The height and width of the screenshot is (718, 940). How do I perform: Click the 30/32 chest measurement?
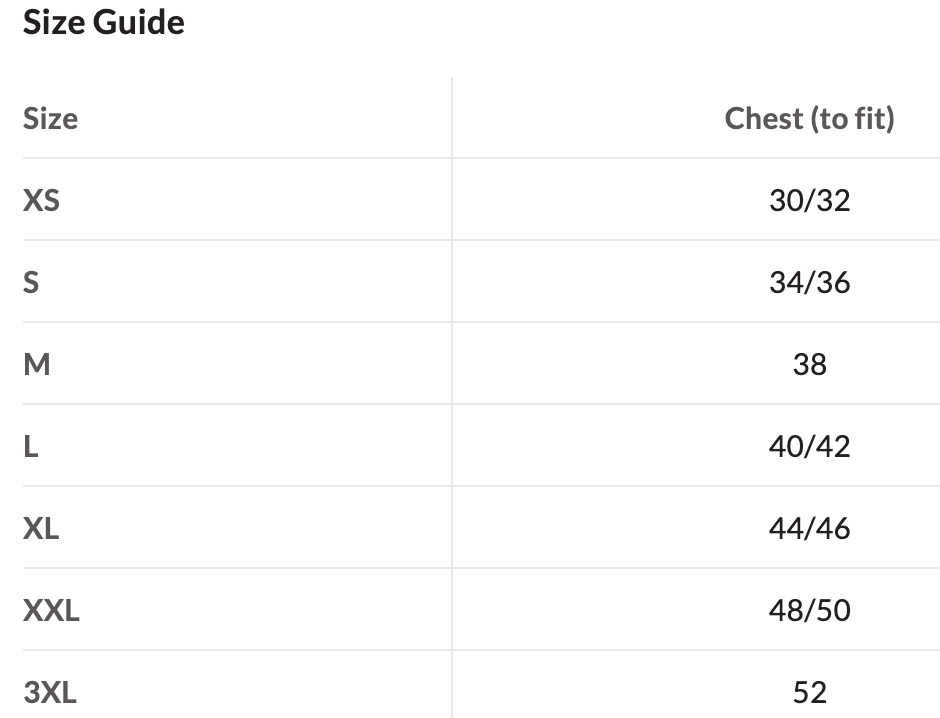tap(809, 201)
